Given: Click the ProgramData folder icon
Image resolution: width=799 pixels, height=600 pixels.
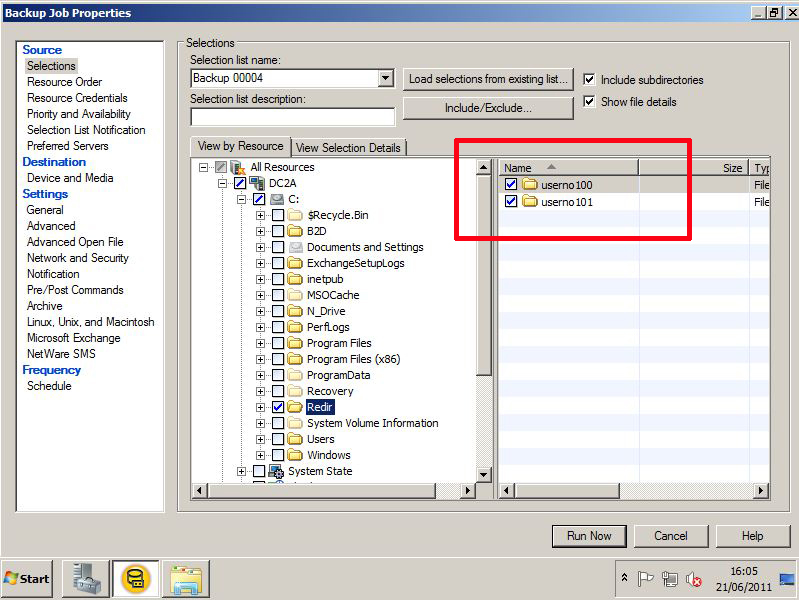Looking at the screenshot, I should 295,375.
